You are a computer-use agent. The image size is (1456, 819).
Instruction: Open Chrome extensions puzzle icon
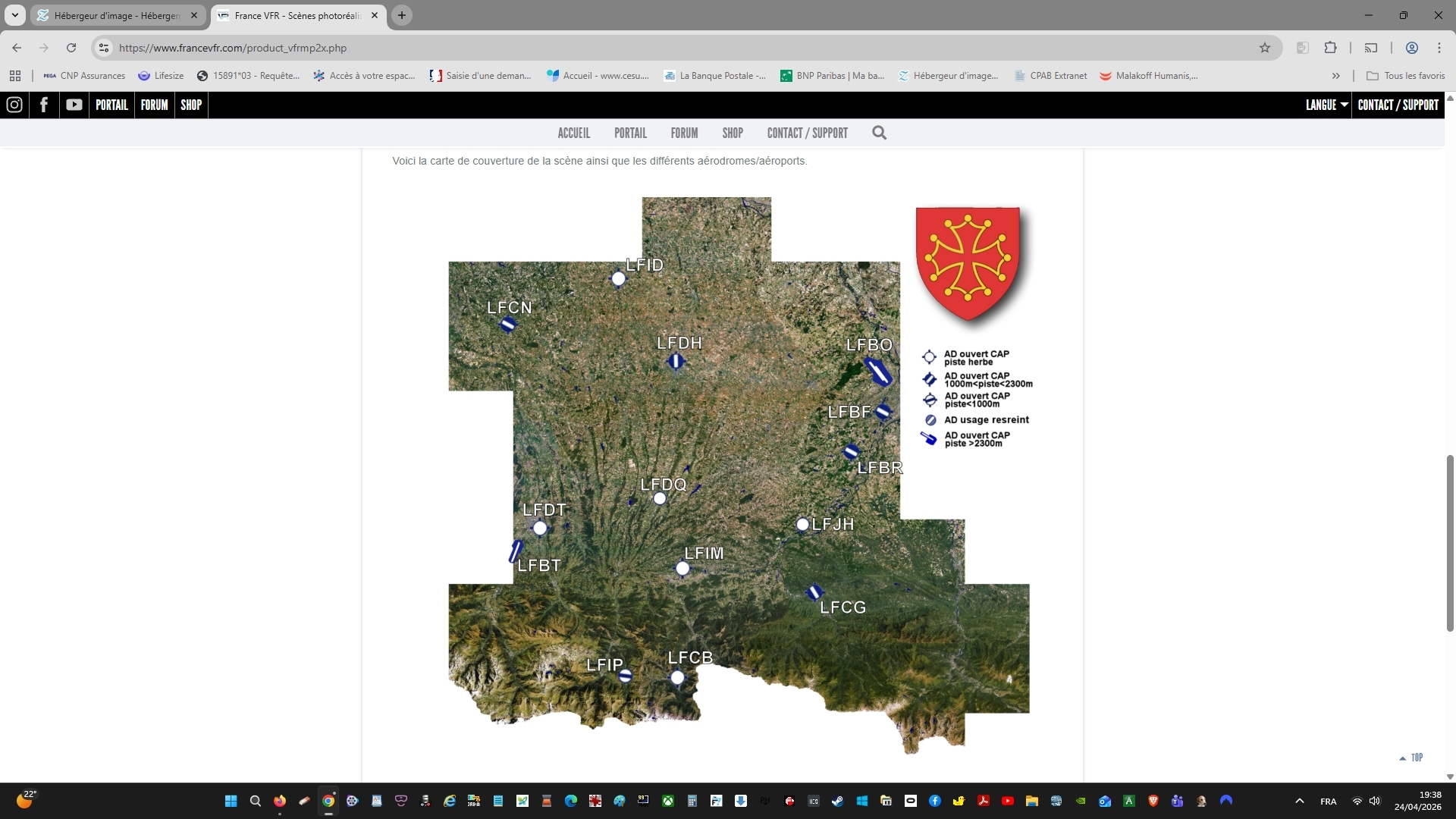1330,48
